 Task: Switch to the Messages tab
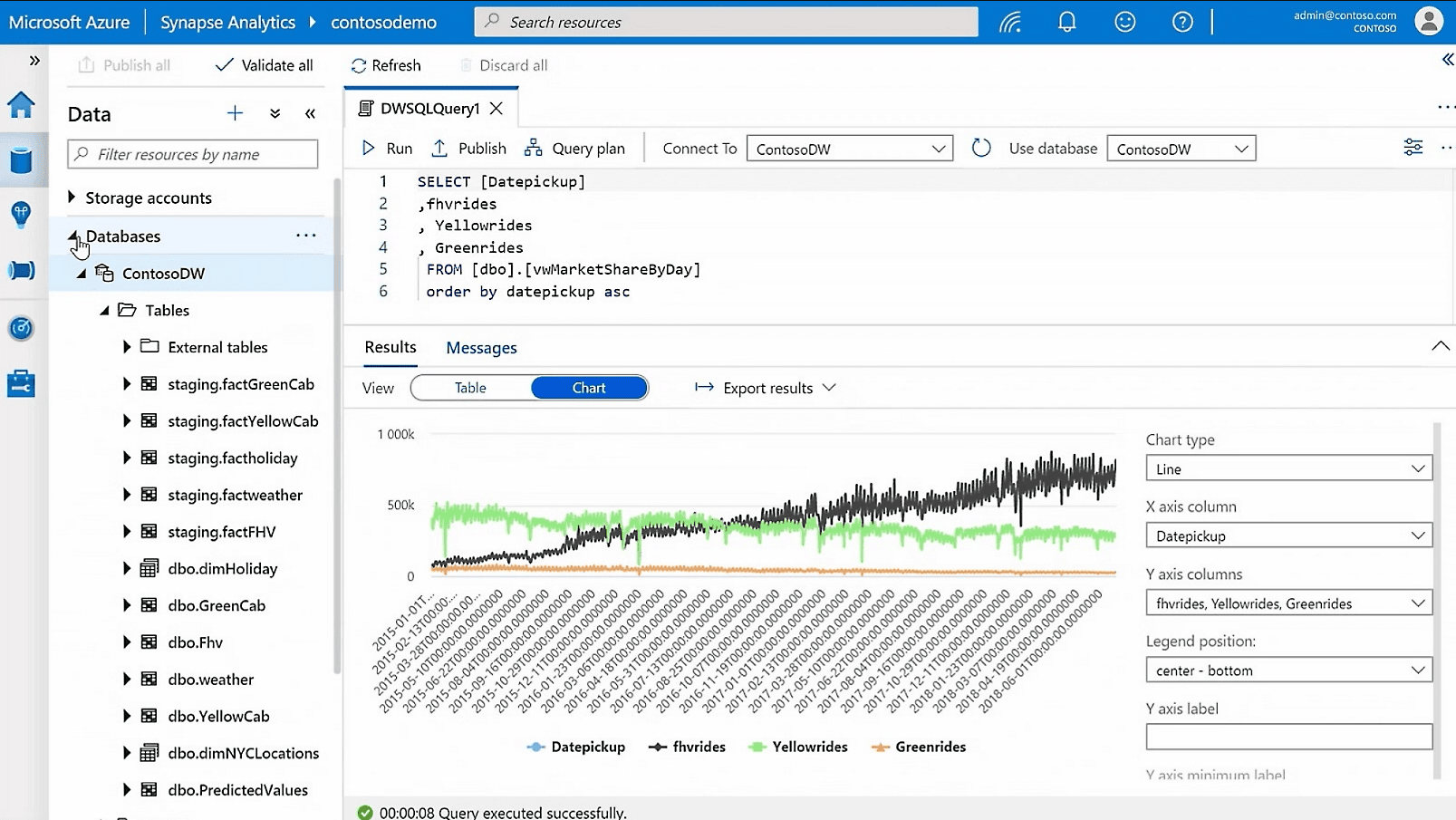coord(481,347)
